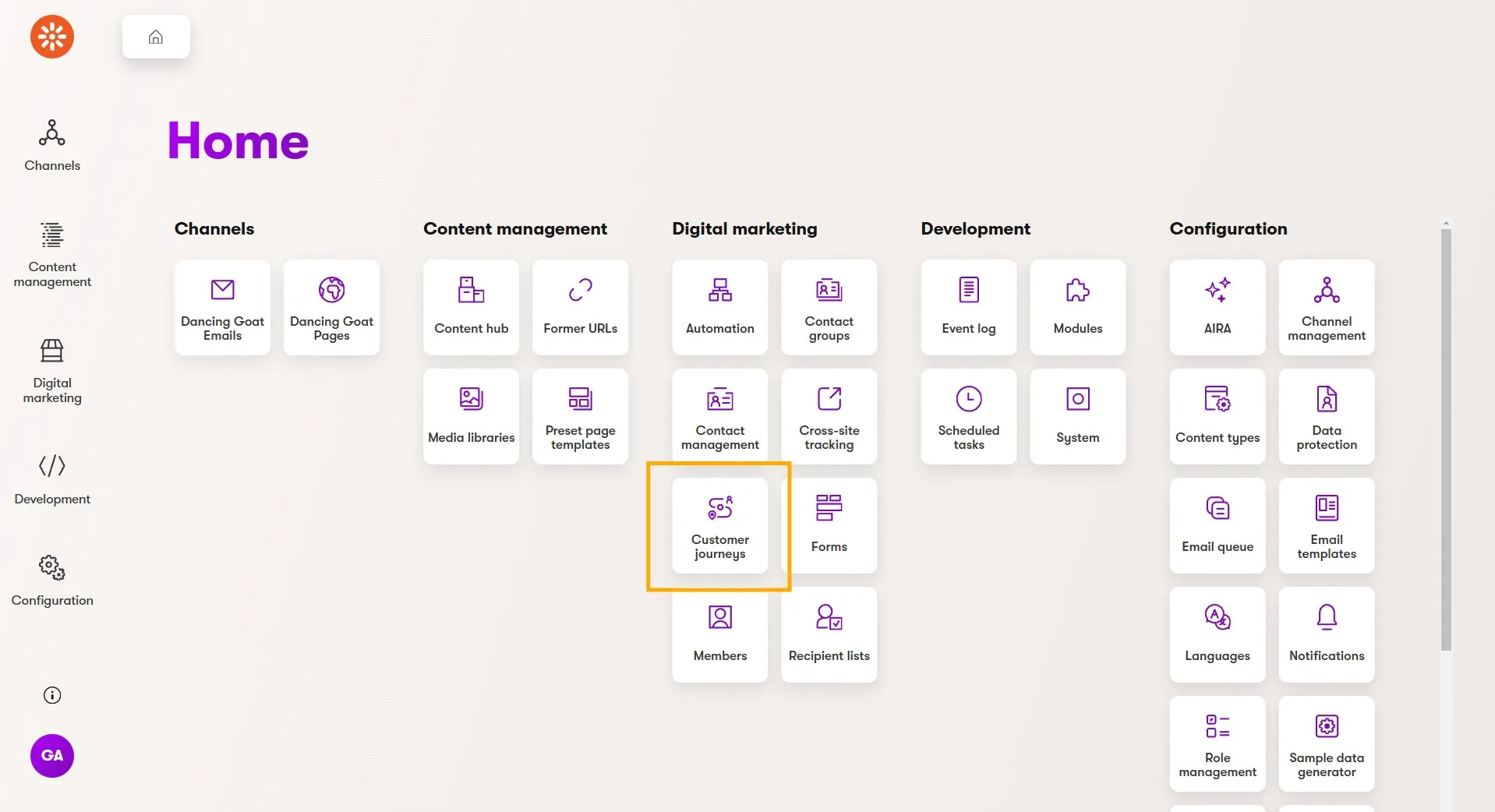Open the Sample data generator tile
1495x812 pixels.
pos(1327,744)
